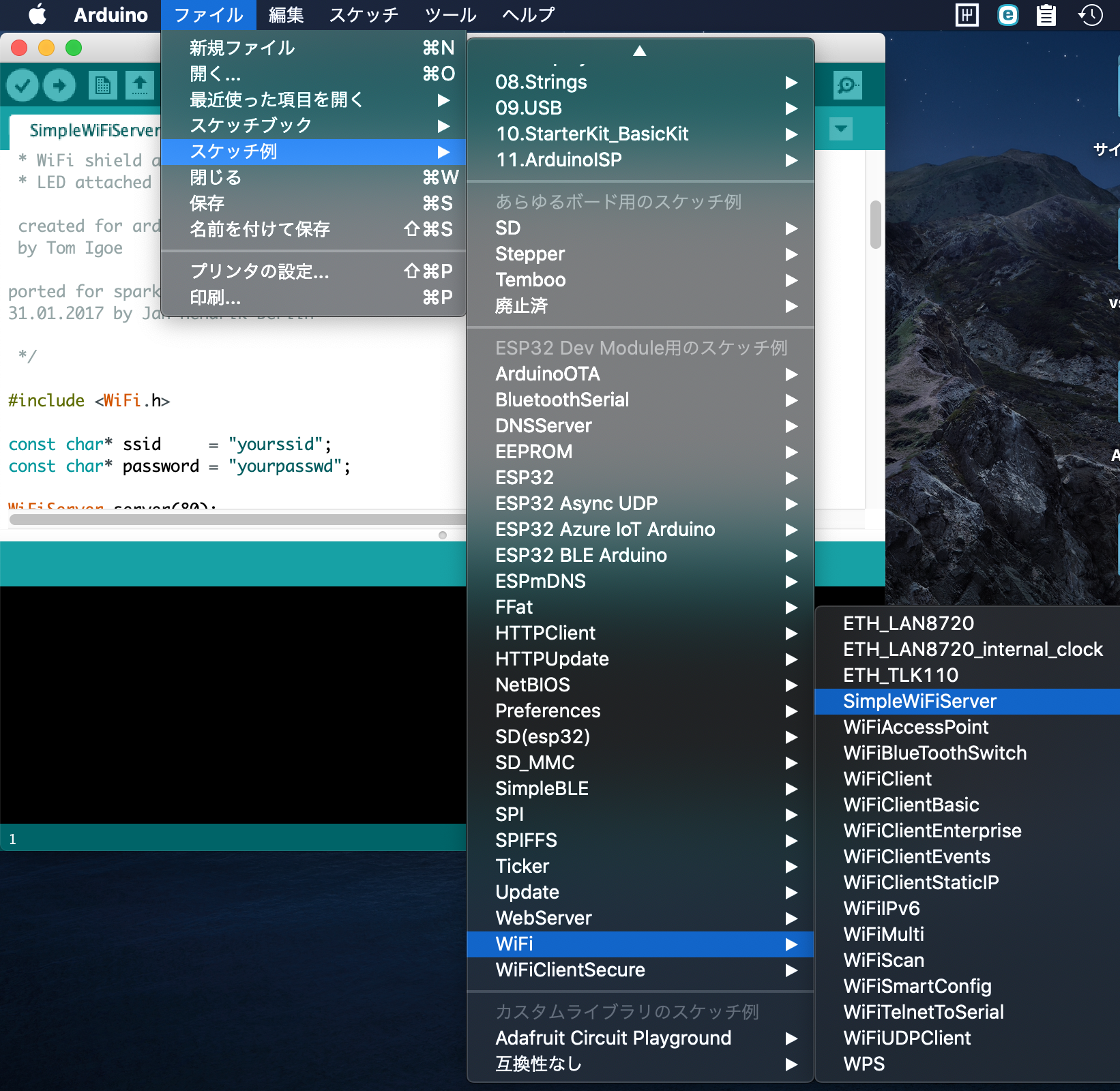This screenshot has width=1120, height=1091.
Task: Open the Serial Monitor magnifier icon
Action: tap(847, 85)
